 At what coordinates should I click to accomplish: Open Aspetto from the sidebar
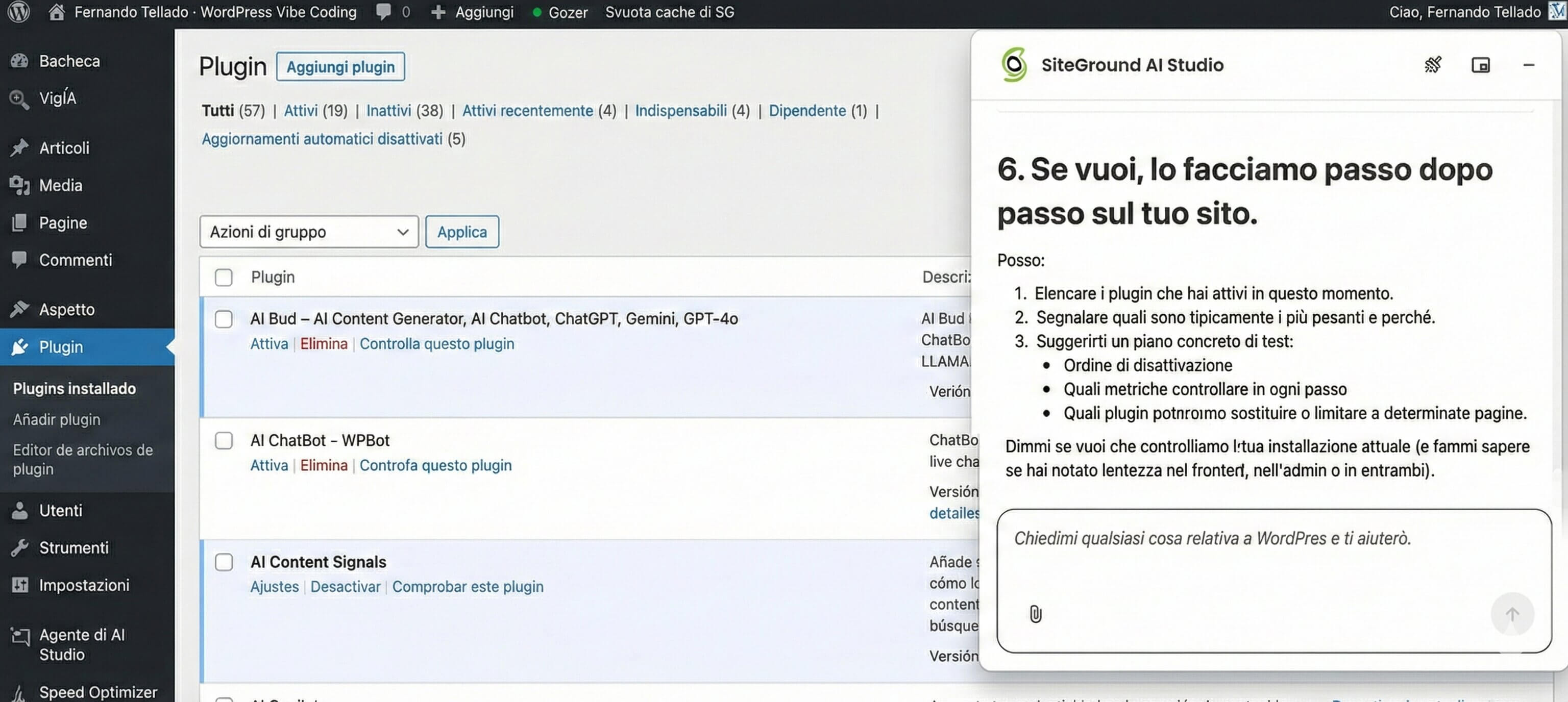pyautogui.click(x=67, y=309)
